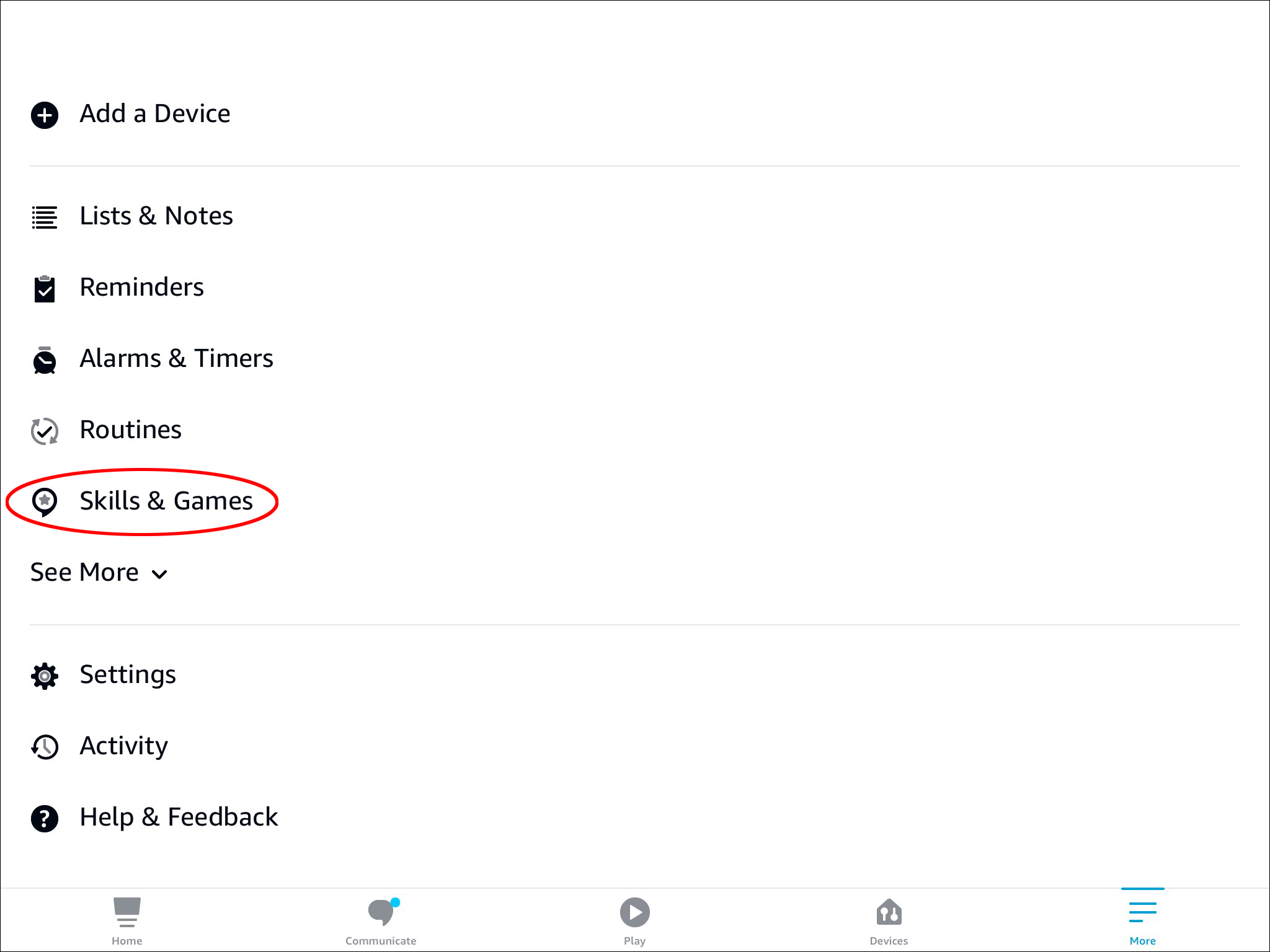This screenshot has width=1270, height=952.
Task: Select the More tab
Action: coord(1143,921)
